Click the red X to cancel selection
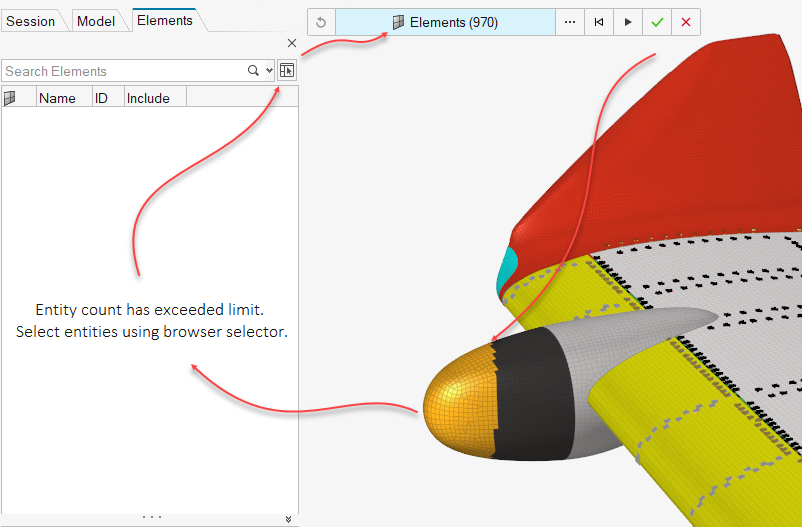Viewport: 802px width, 527px height. tap(685, 22)
